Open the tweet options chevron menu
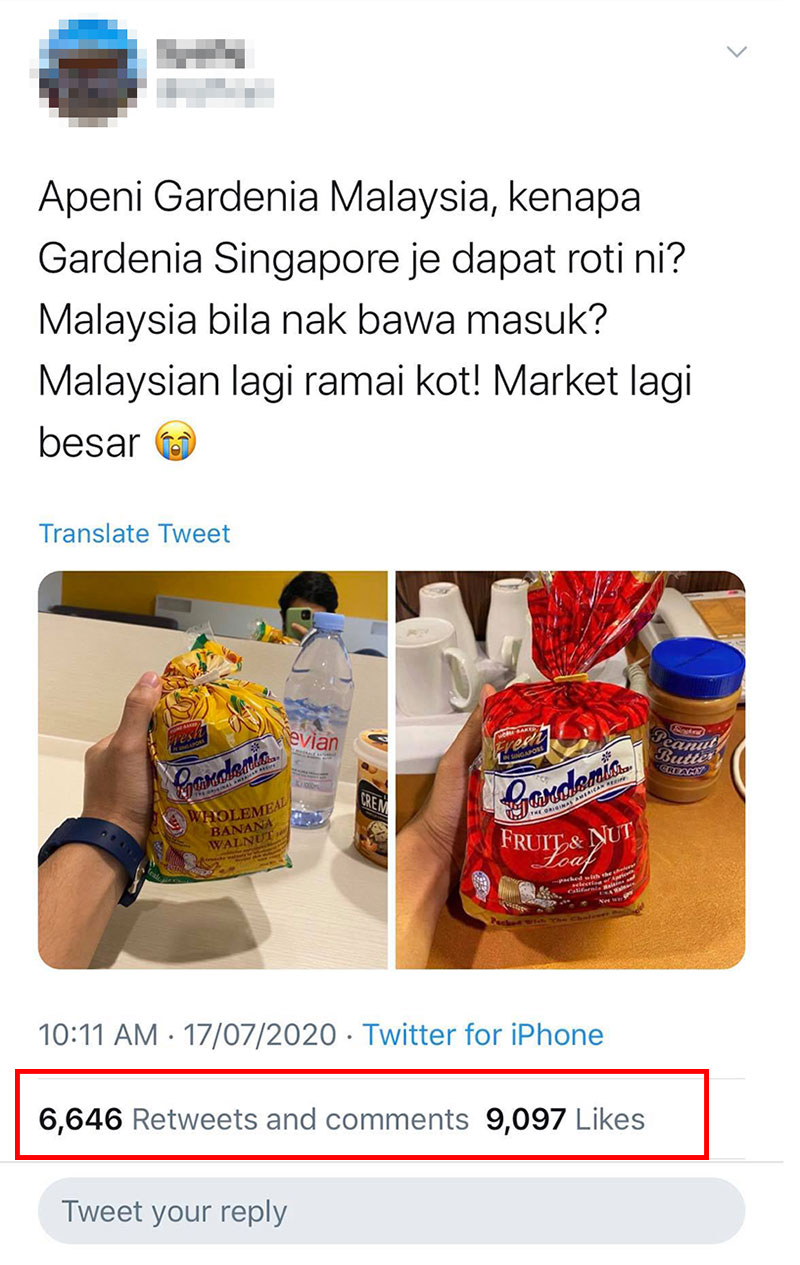Viewport: 800px width, 1265px height. [x=736, y=52]
